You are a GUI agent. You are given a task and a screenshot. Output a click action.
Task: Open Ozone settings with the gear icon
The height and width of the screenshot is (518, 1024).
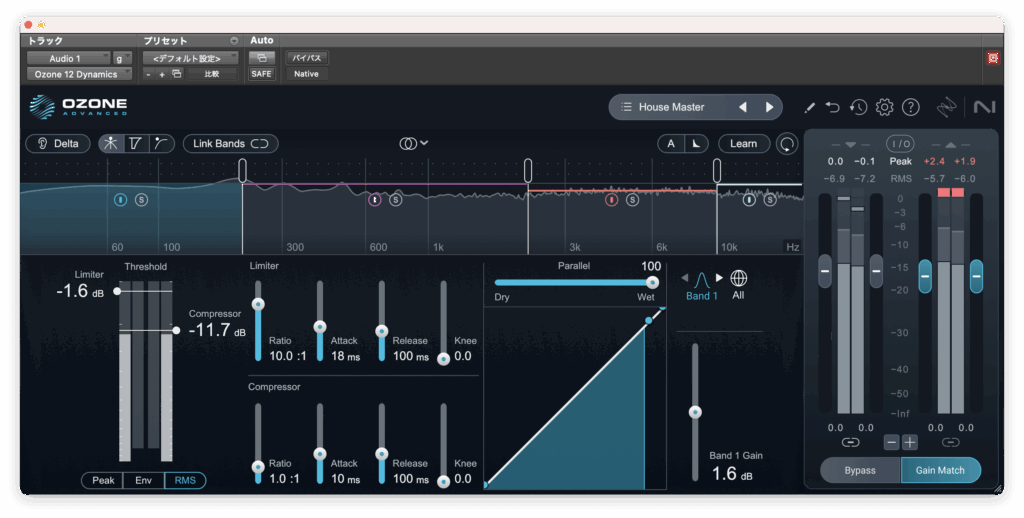[884, 107]
